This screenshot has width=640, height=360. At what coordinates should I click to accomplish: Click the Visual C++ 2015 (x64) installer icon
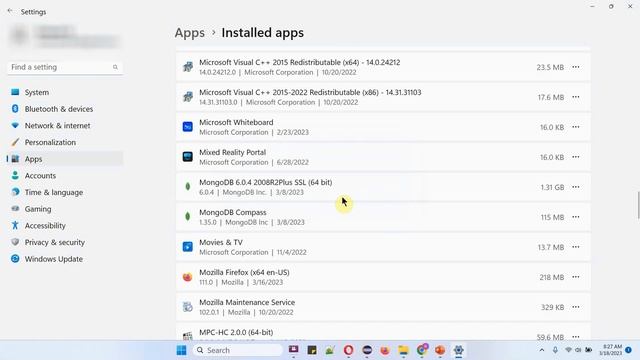(x=187, y=67)
